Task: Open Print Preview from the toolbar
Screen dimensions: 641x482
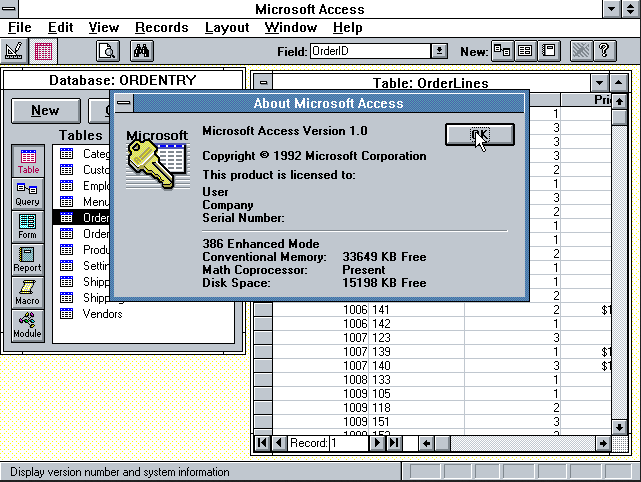Action: (x=108, y=51)
